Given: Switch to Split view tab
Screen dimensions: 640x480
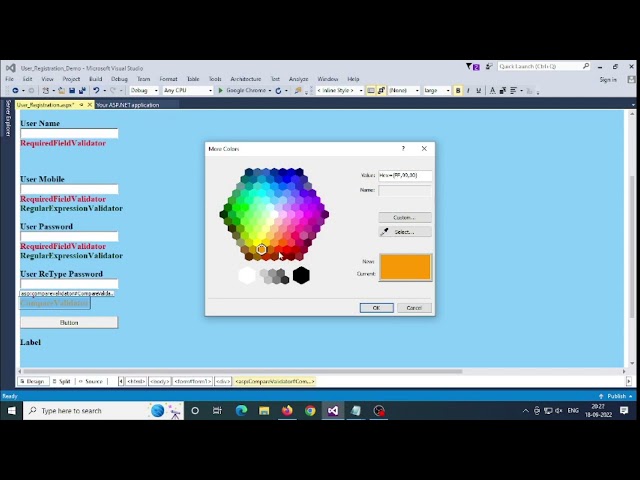Looking at the screenshot, I should click(x=62, y=381).
